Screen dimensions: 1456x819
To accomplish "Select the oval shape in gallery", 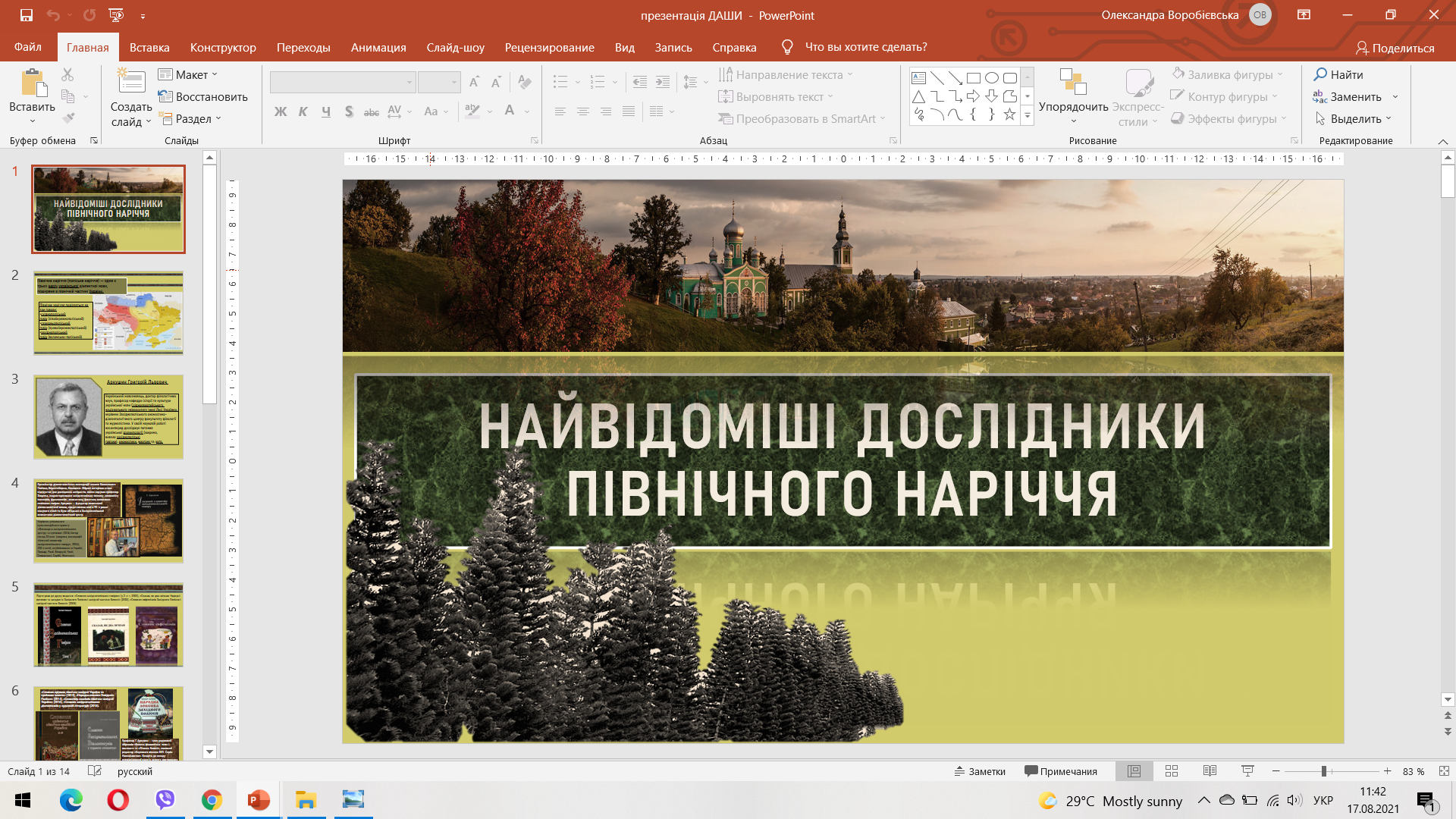I will coord(991,77).
